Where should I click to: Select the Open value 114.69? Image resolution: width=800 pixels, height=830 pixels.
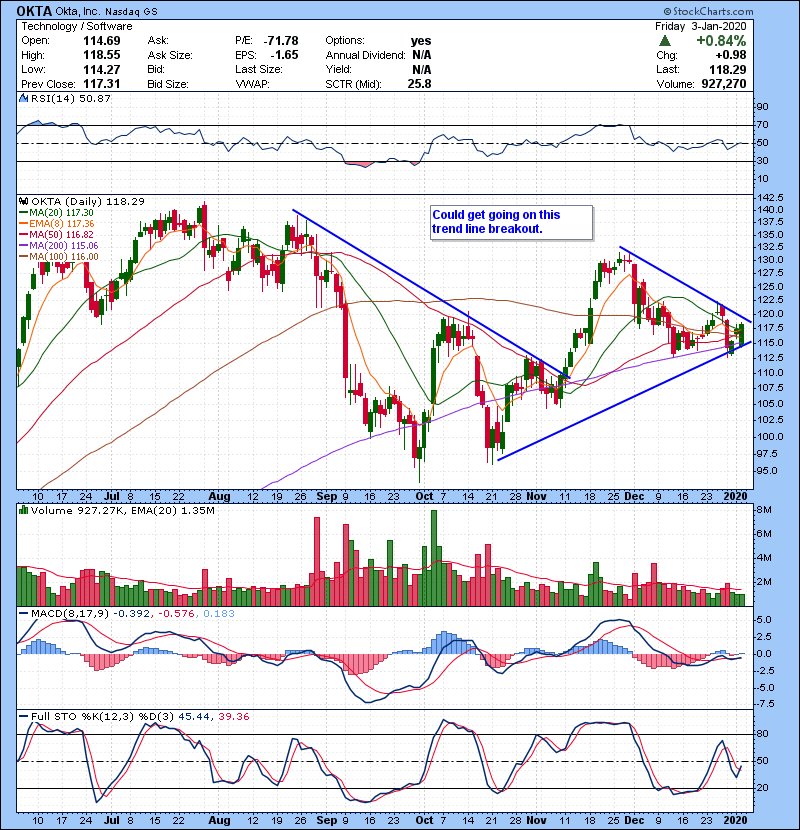[102, 41]
